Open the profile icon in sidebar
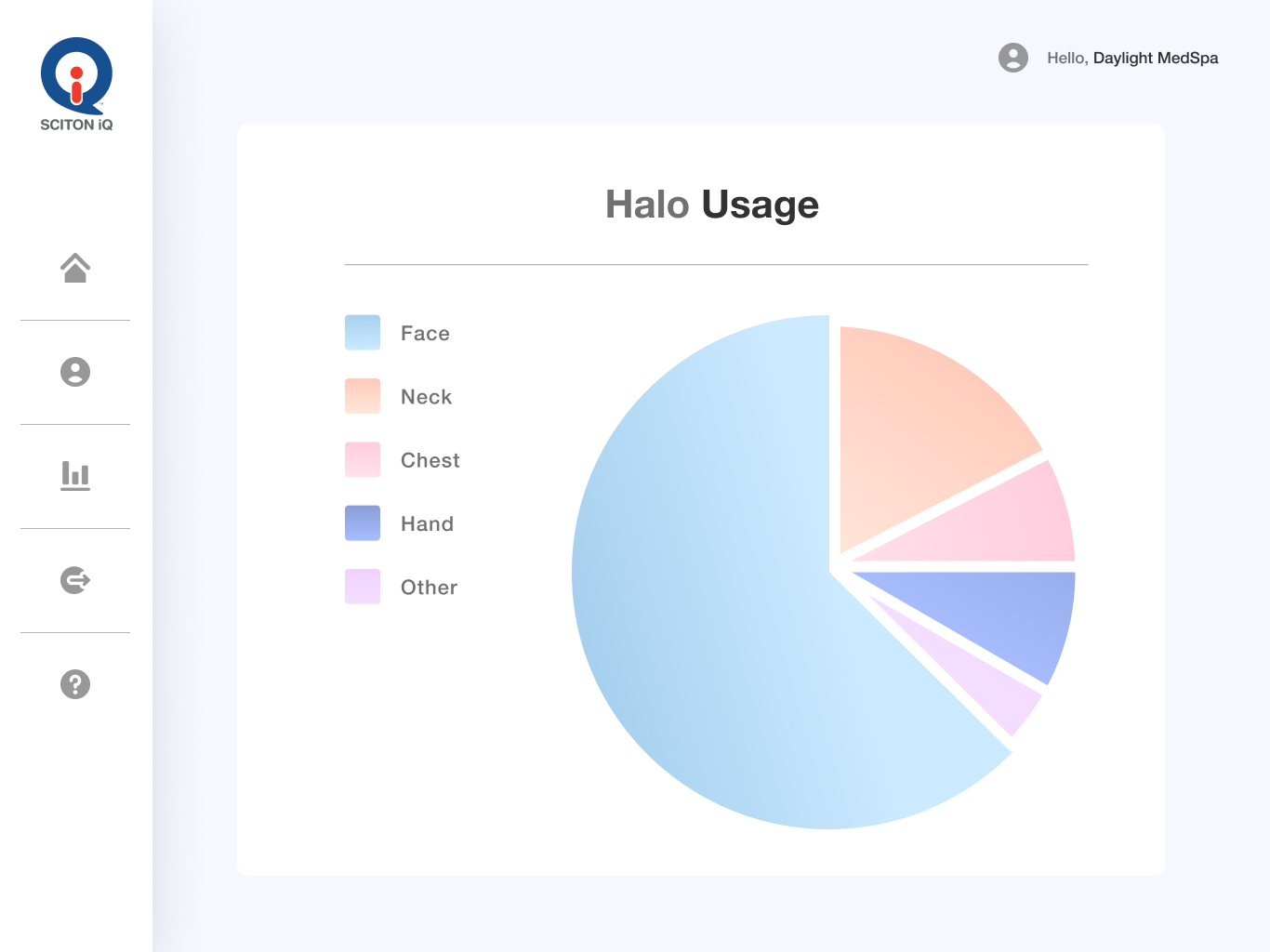1270x952 pixels. pos(75,372)
